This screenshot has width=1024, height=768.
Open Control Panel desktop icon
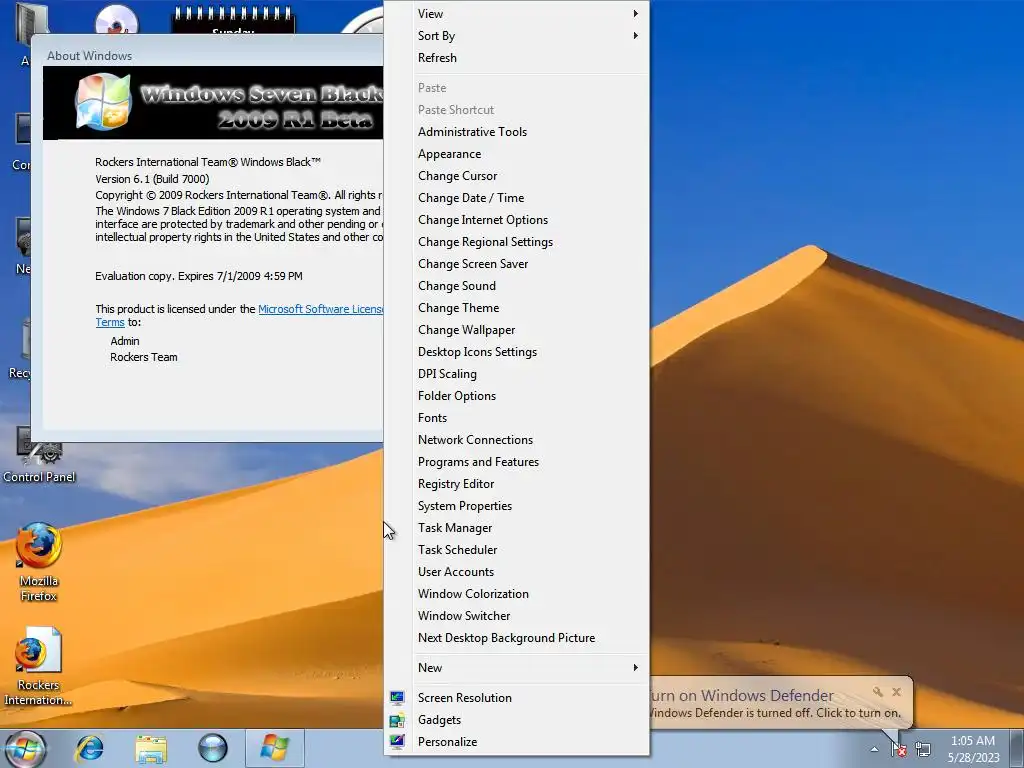[x=39, y=455]
